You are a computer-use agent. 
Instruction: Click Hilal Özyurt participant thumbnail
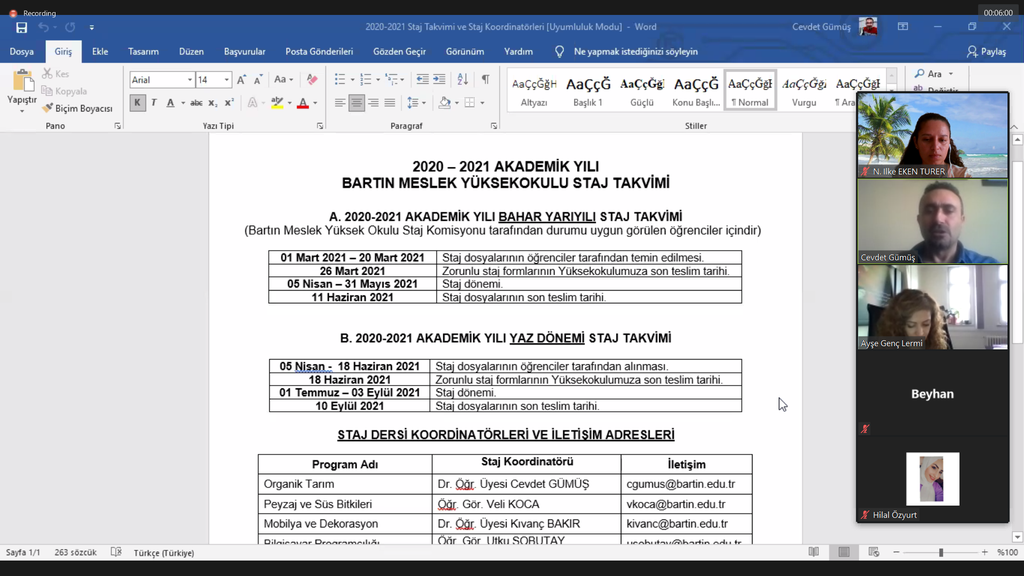(933, 480)
